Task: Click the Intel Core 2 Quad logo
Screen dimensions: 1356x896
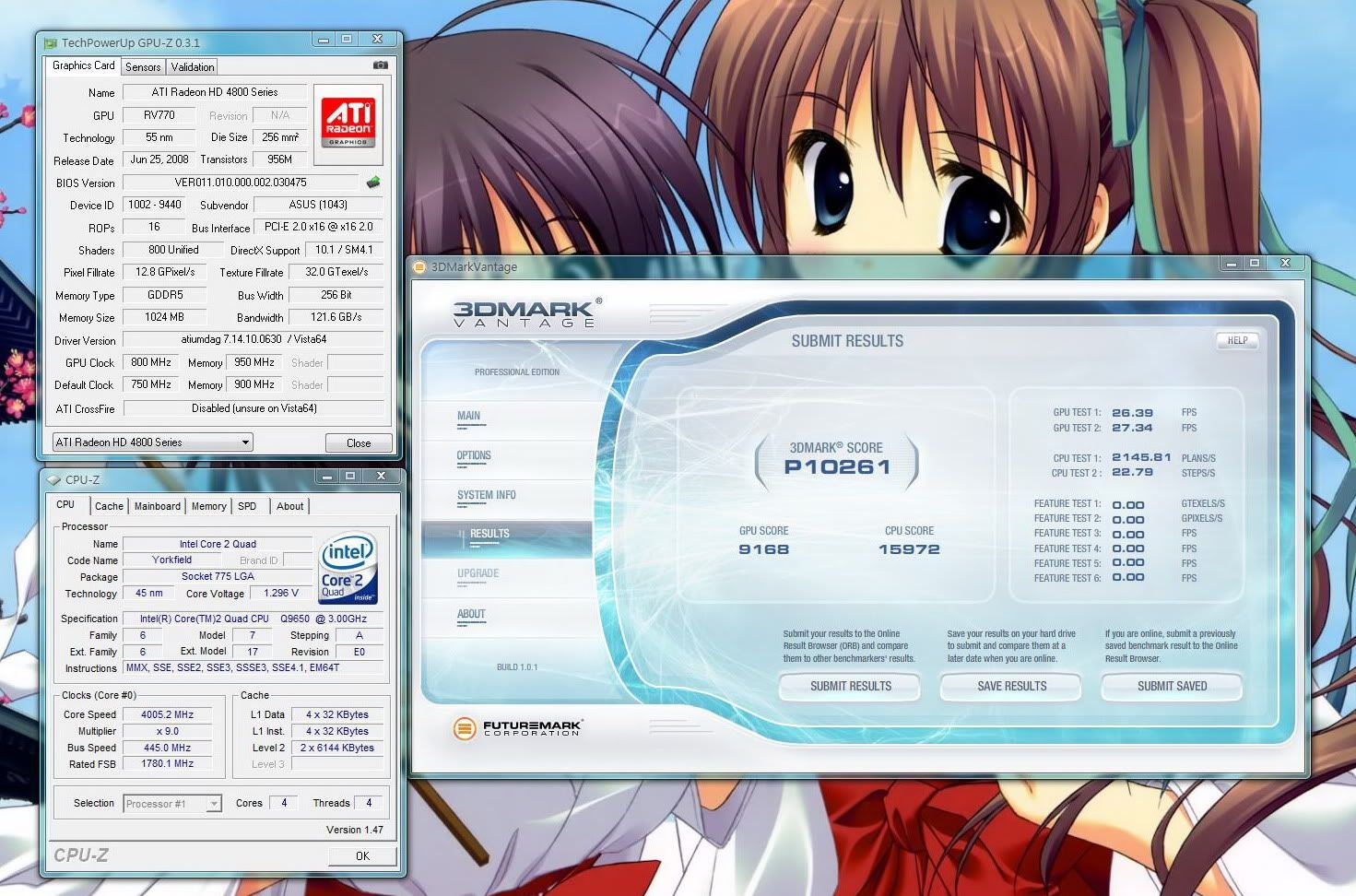Action: (348, 568)
